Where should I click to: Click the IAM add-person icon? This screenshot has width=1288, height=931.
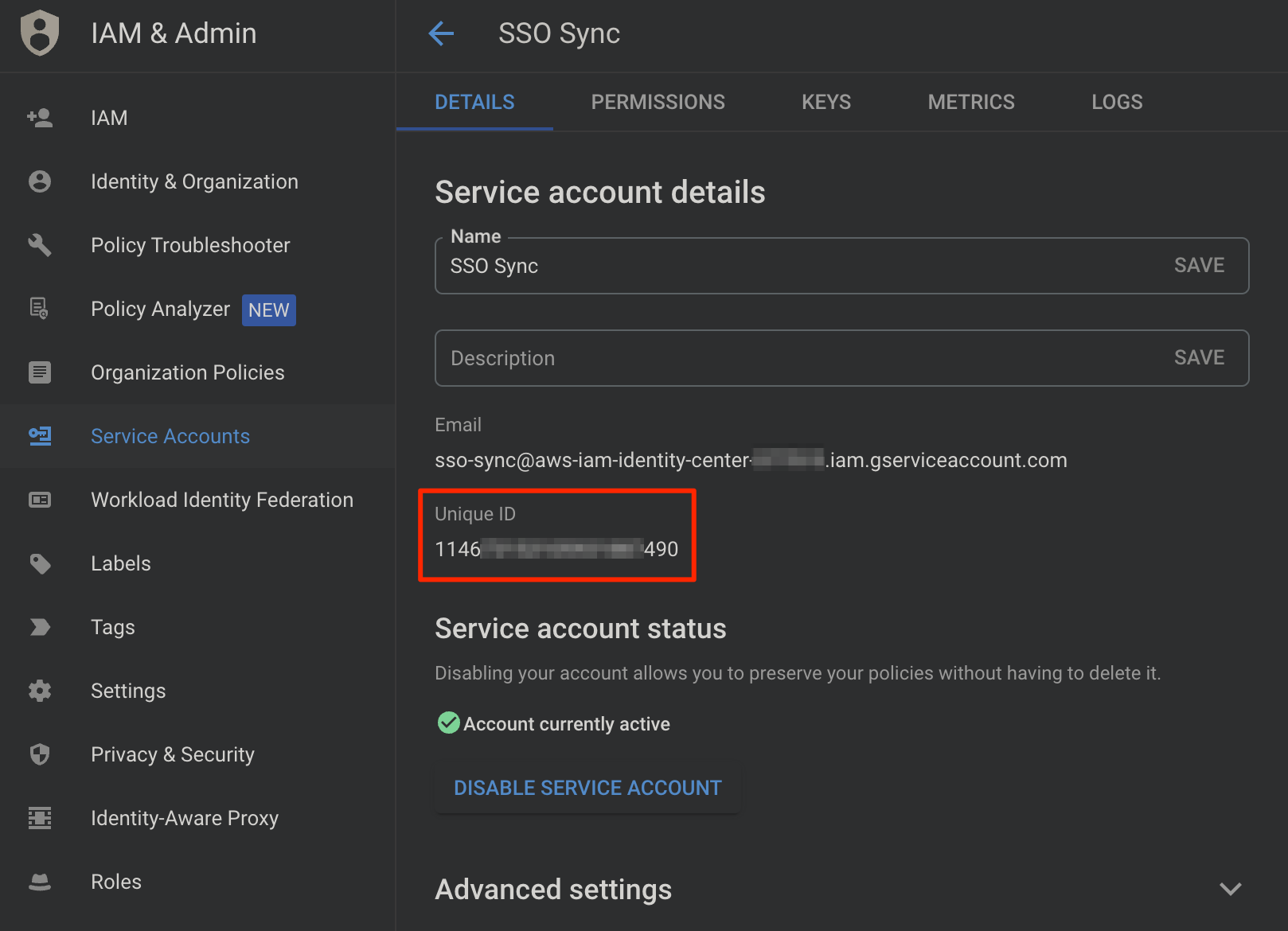click(x=40, y=118)
